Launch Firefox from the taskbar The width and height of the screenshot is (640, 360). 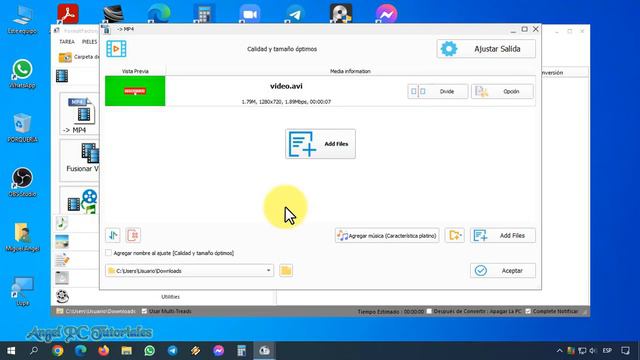[103, 351]
